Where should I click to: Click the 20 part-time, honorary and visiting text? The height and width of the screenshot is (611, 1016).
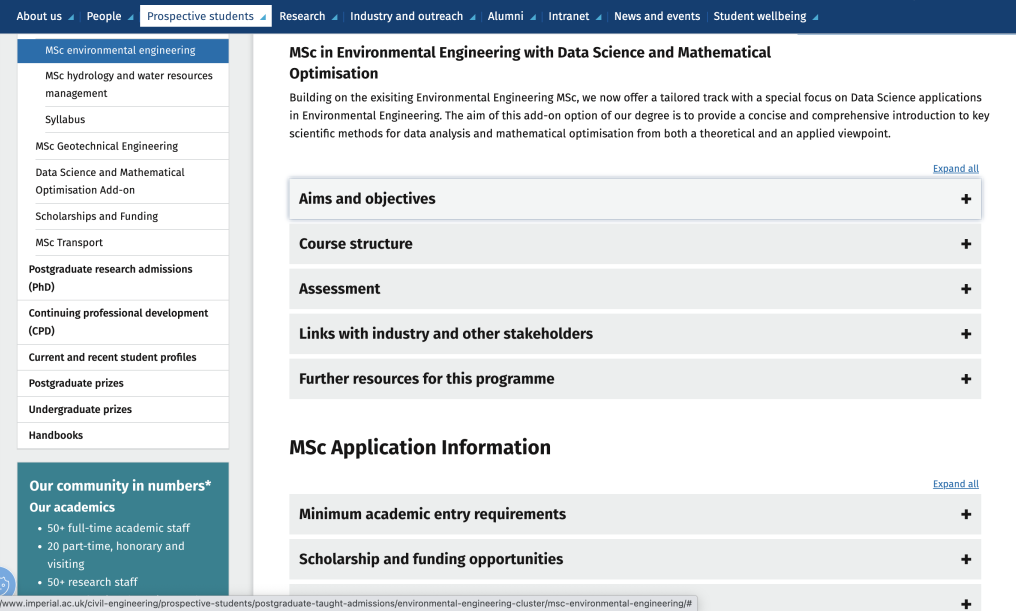(115, 555)
